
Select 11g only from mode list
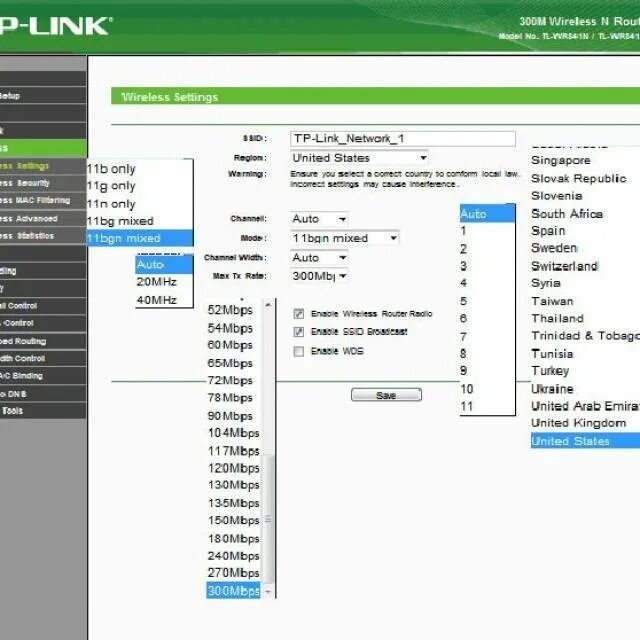click(140, 186)
